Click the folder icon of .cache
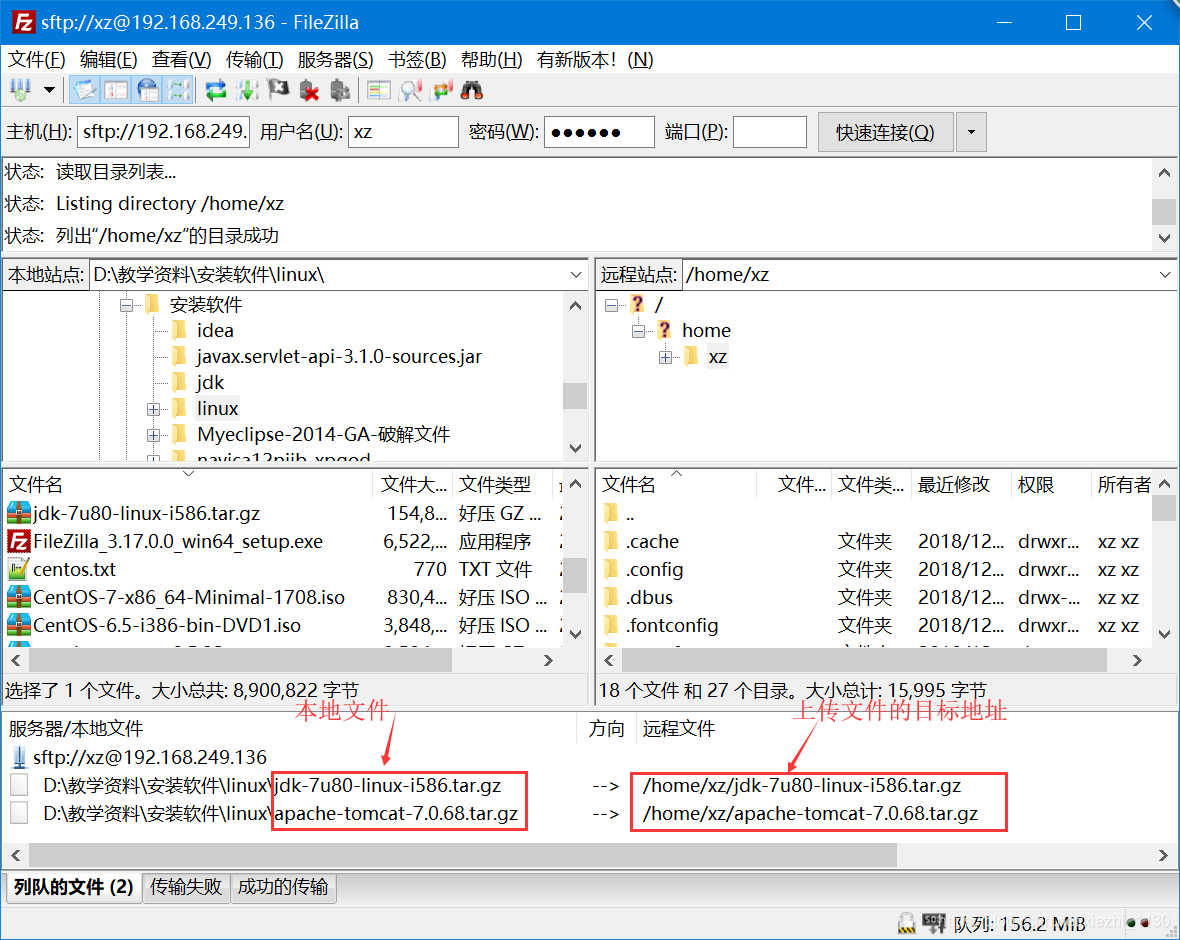 [611, 541]
